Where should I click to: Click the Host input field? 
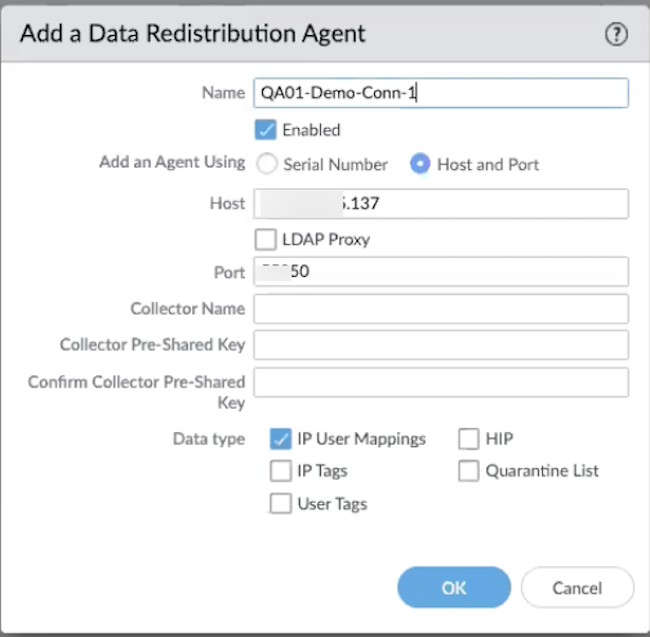(440, 203)
